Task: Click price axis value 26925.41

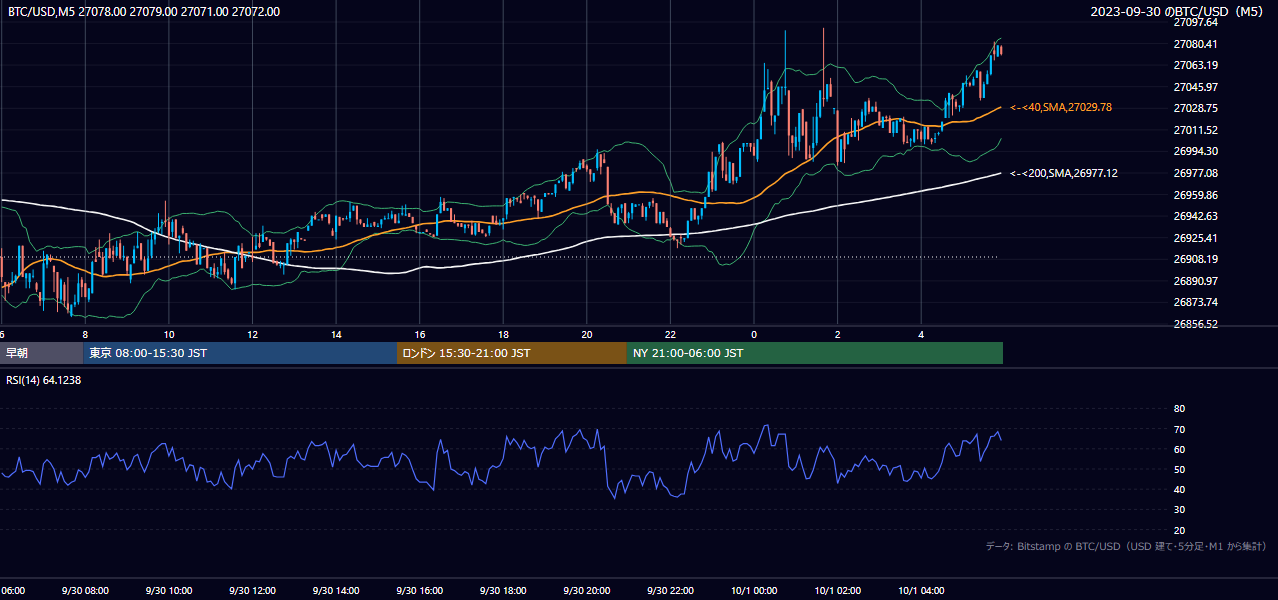Action: [x=1195, y=238]
